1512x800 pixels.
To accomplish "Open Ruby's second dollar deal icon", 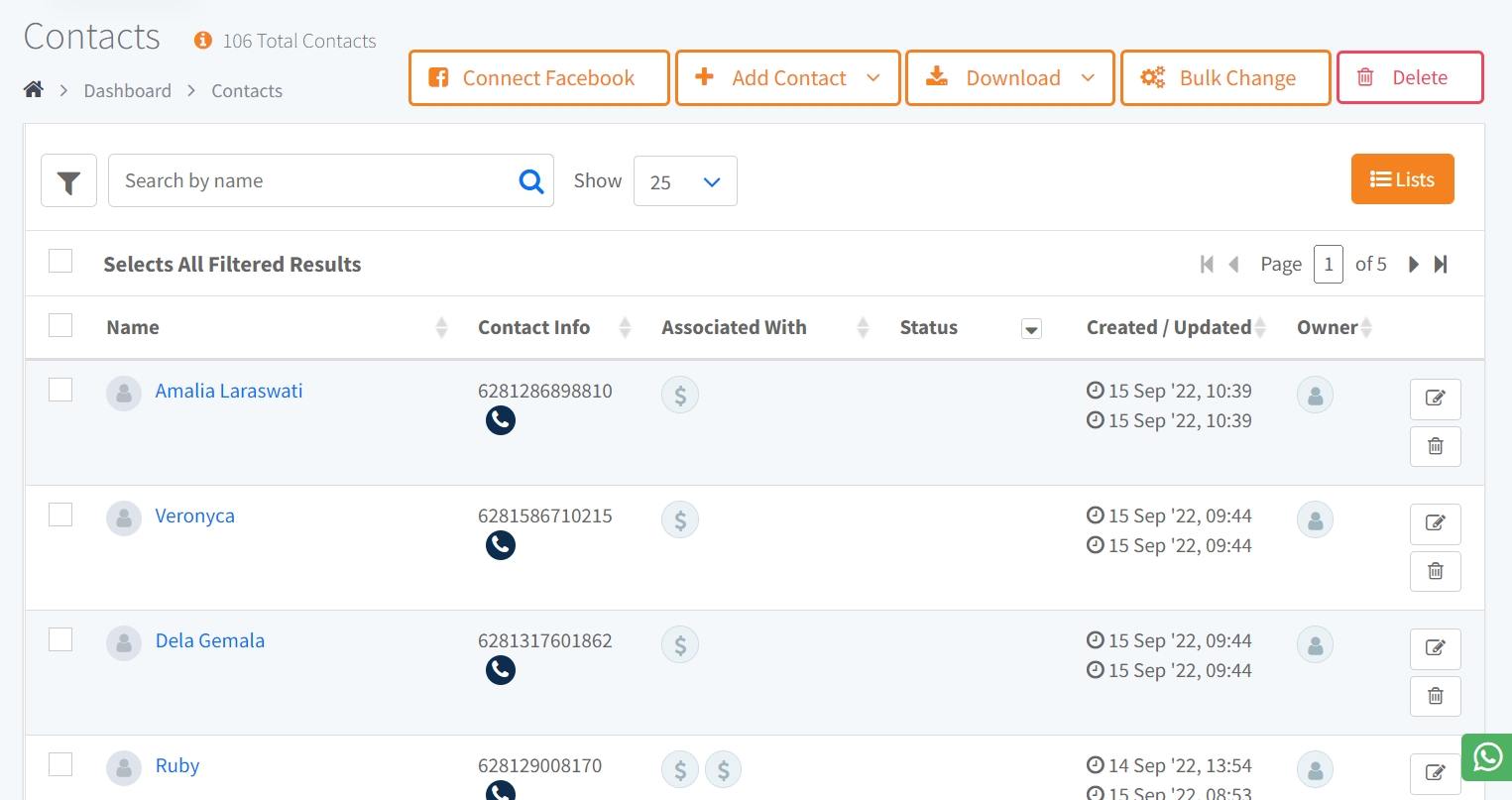I will [724, 769].
